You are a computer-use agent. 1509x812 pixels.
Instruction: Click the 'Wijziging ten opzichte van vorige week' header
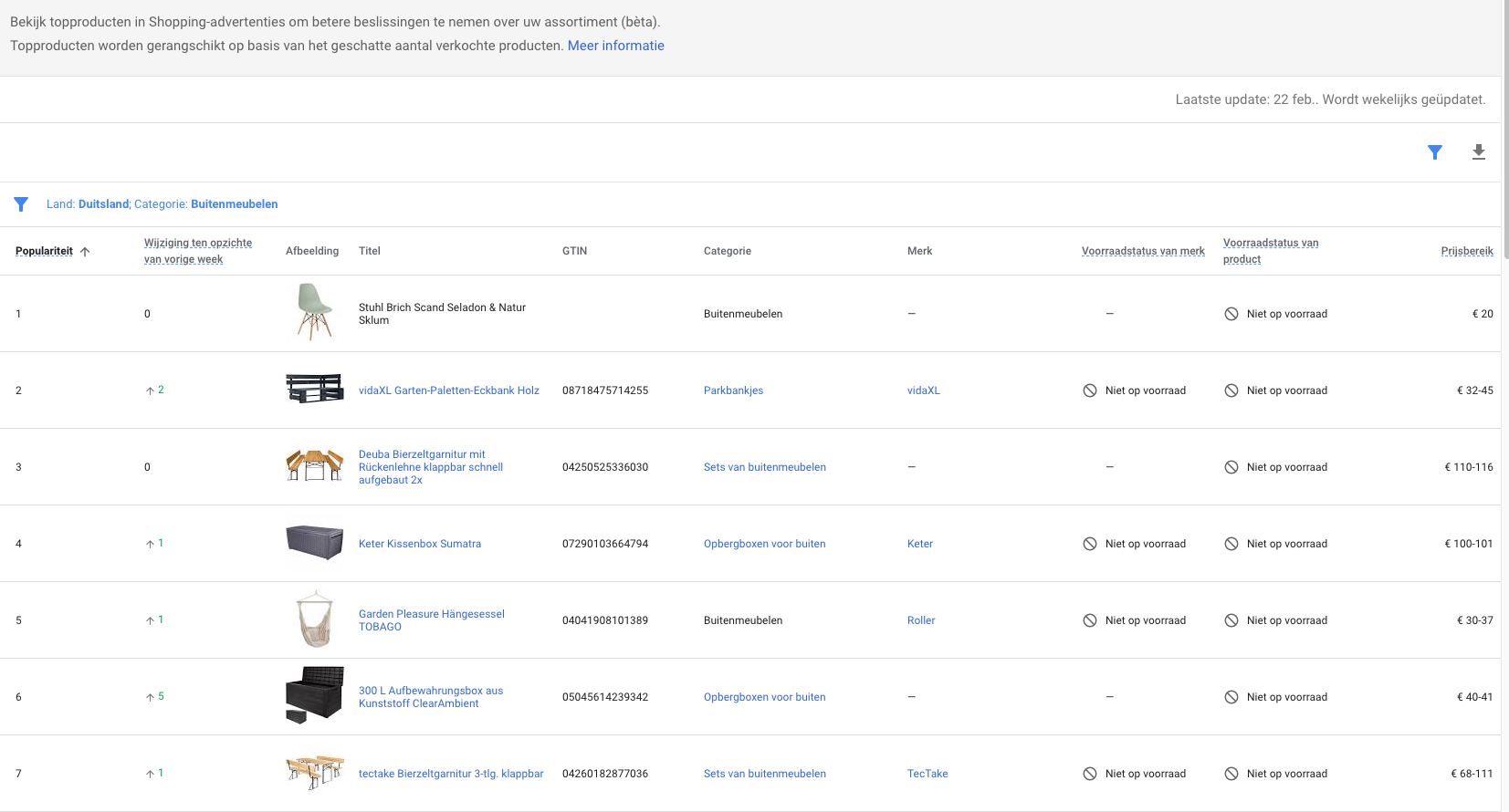point(198,251)
